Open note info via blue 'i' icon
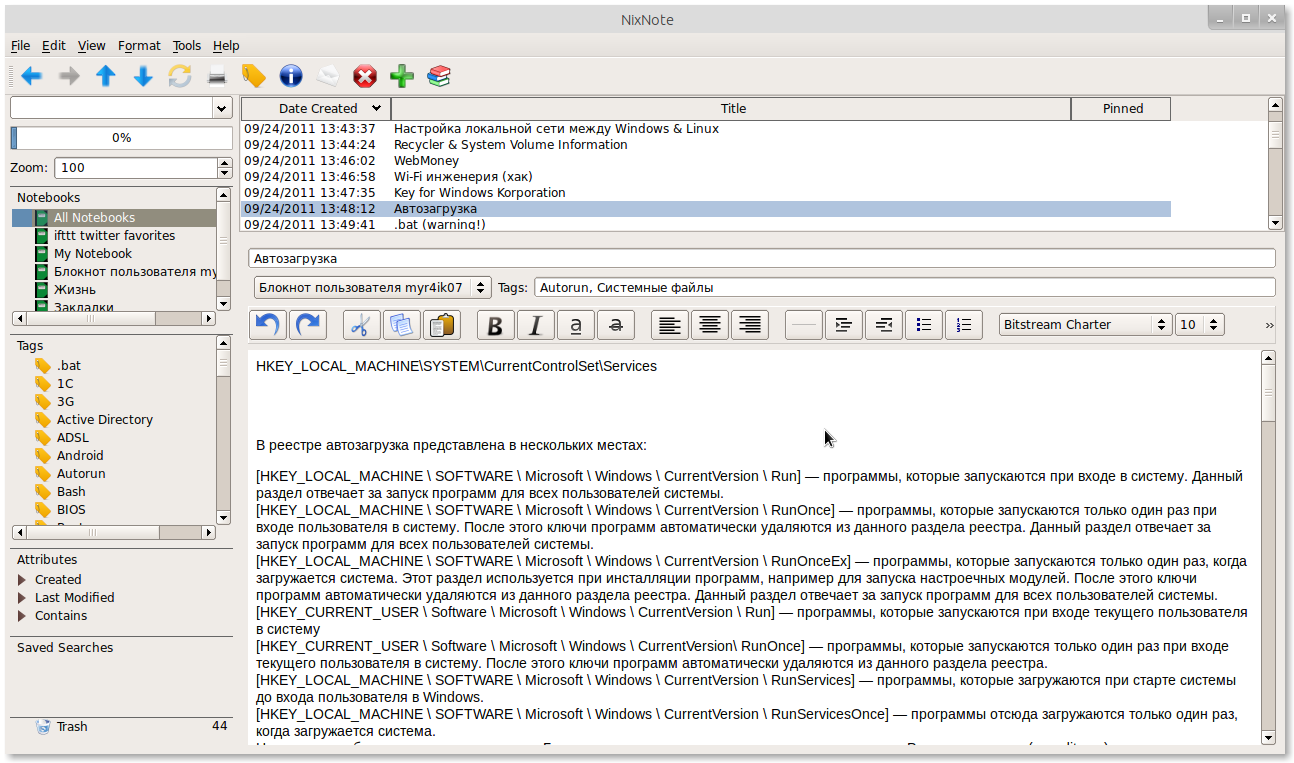Viewport: 1294px width, 763px height. (x=291, y=76)
